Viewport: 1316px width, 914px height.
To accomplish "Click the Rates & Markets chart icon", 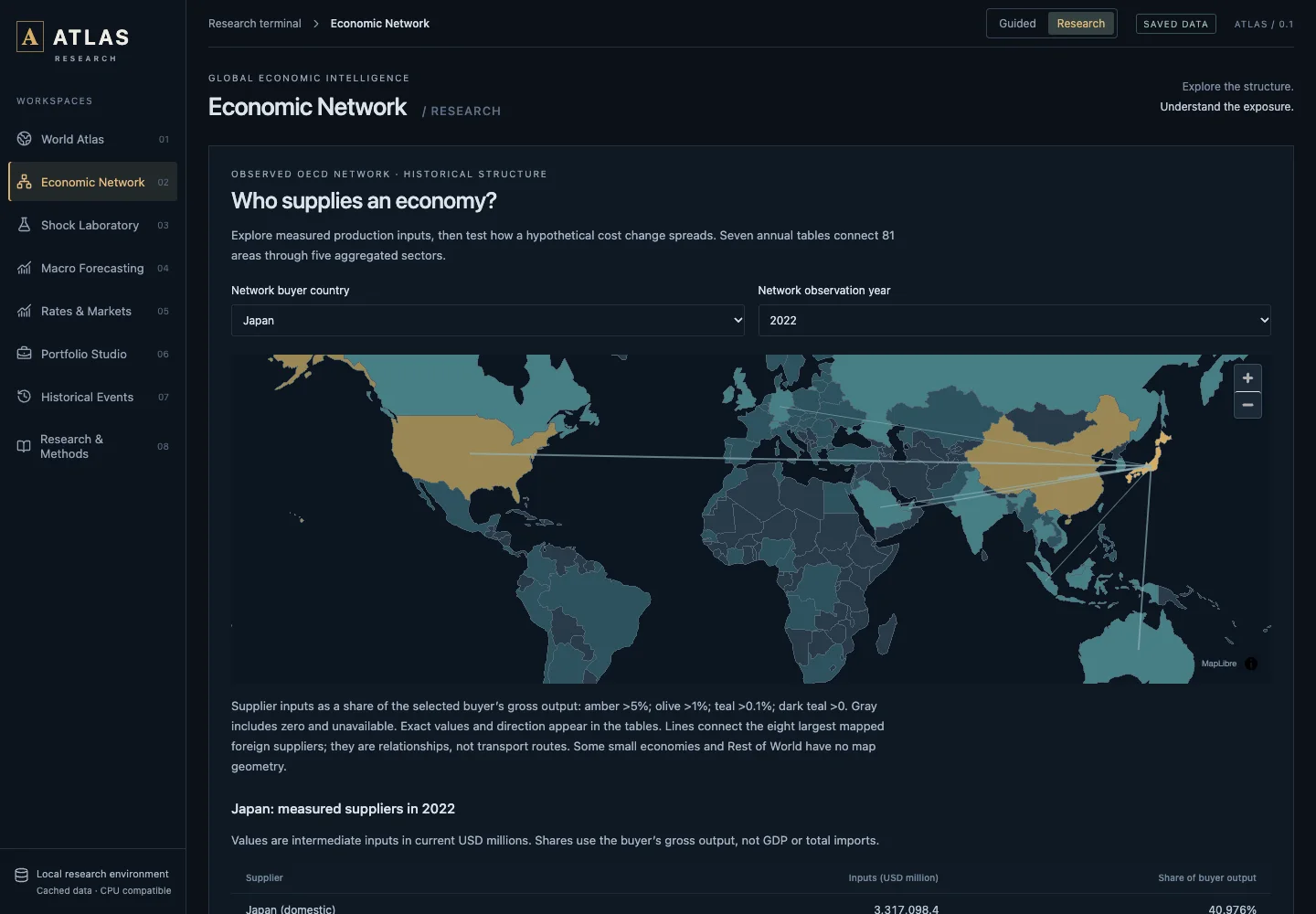I will [x=25, y=311].
